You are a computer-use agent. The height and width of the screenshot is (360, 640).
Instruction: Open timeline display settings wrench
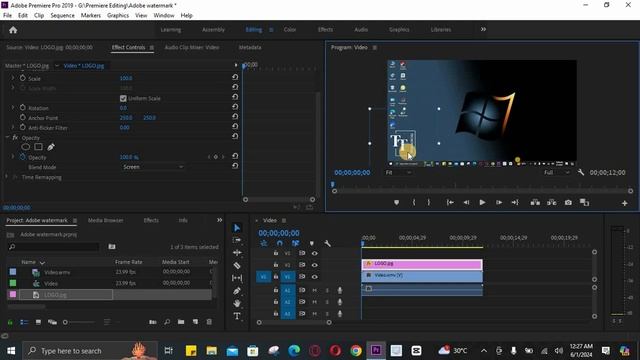pos(327,244)
